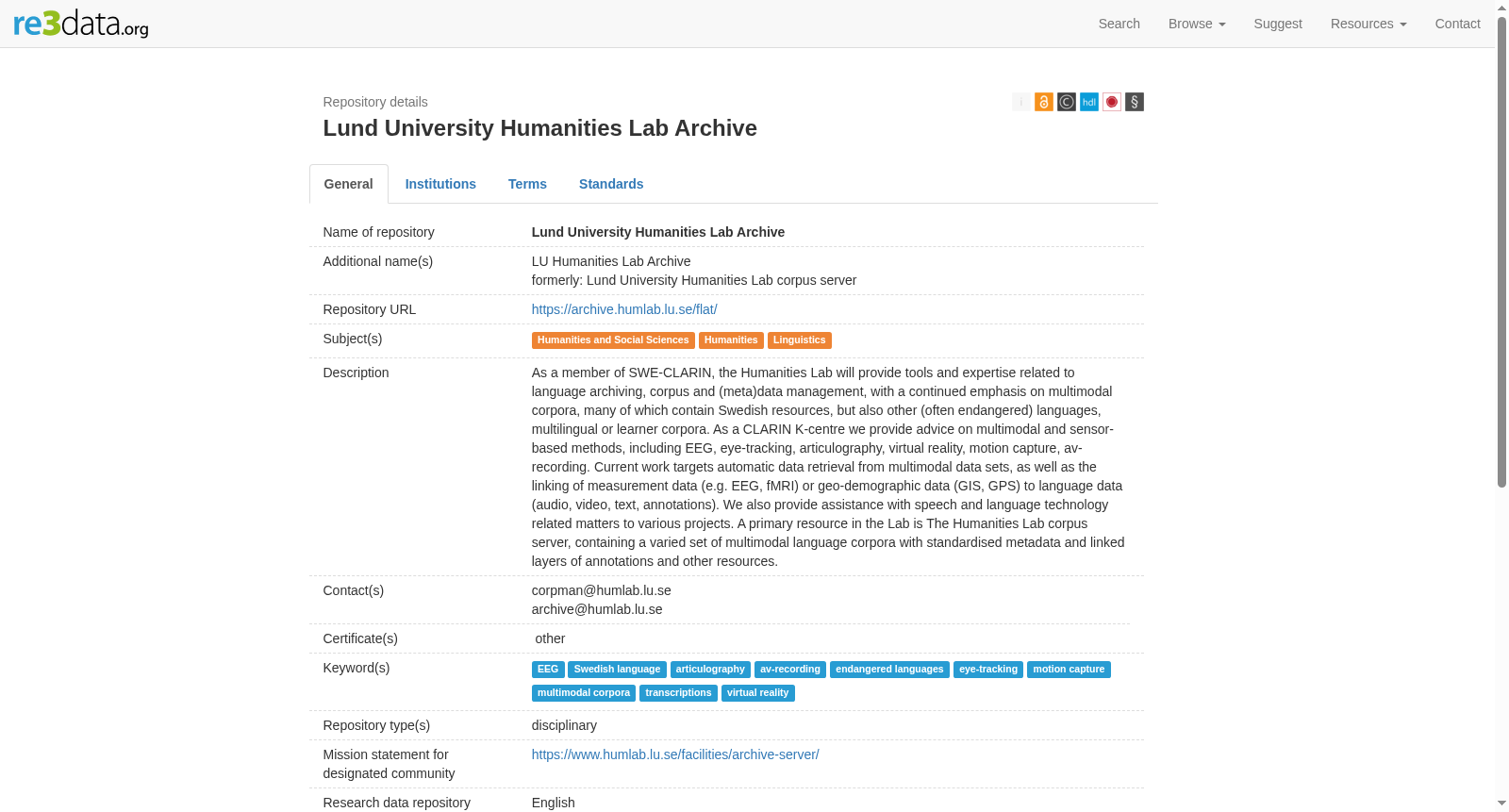
Task: Click the av-recording keyword tag
Action: [x=790, y=670]
